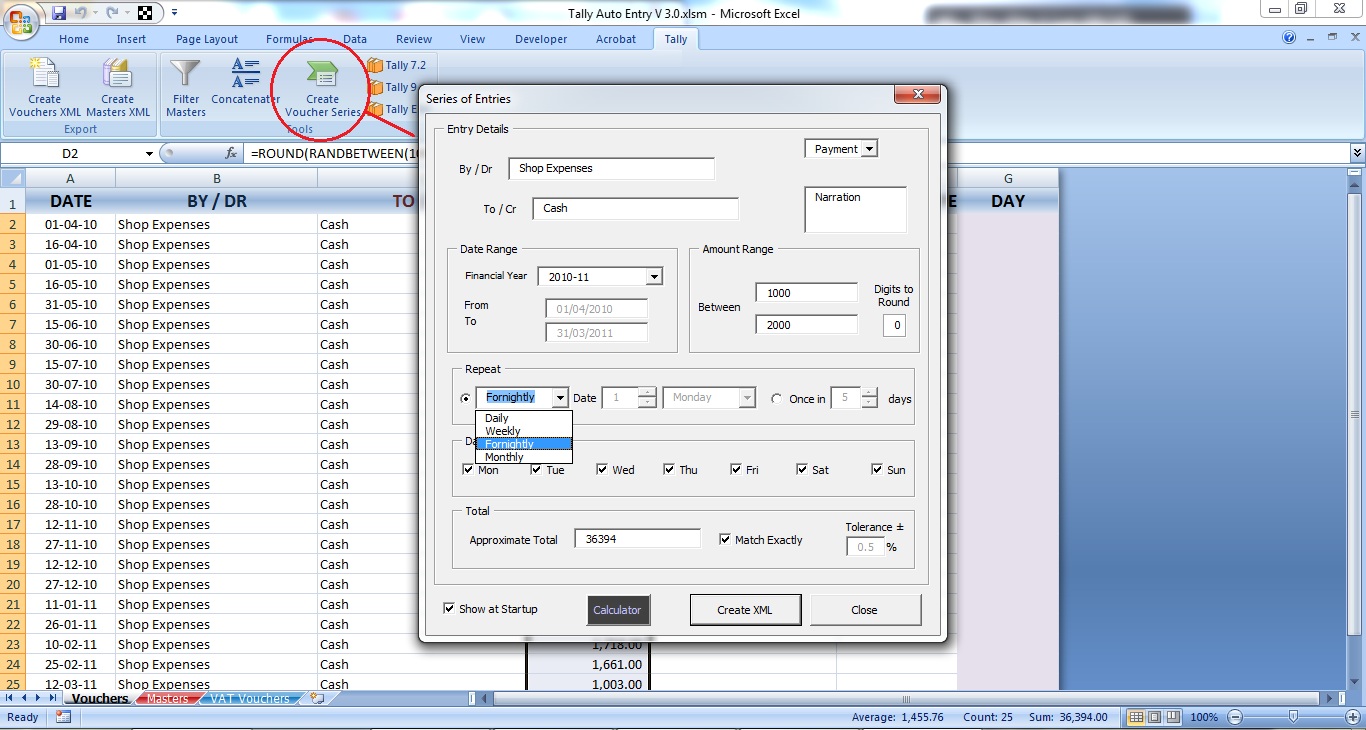
Task: Open the Page Layout ribbon tab
Action: pyautogui.click(x=207, y=39)
